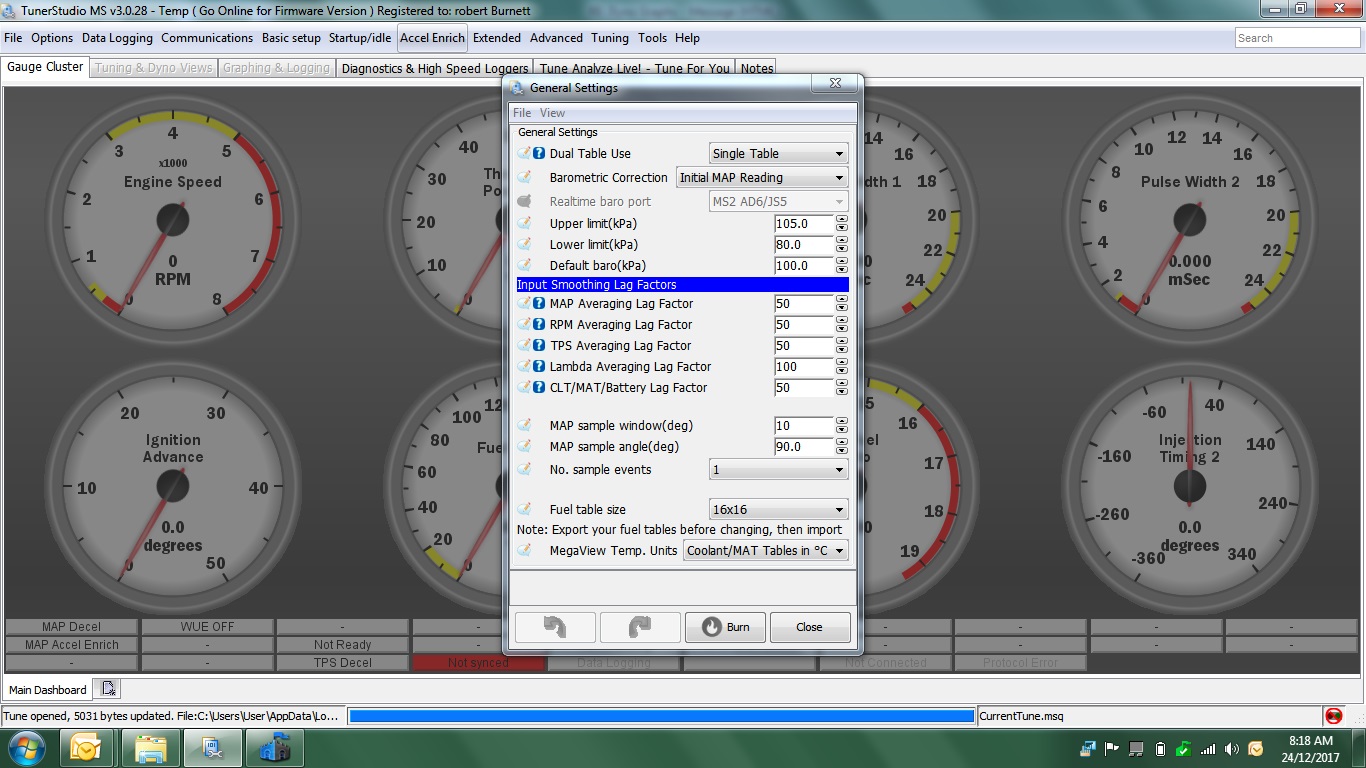1366x768 pixels.
Task: Click the Close button in General Settings
Action: [x=810, y=627]
